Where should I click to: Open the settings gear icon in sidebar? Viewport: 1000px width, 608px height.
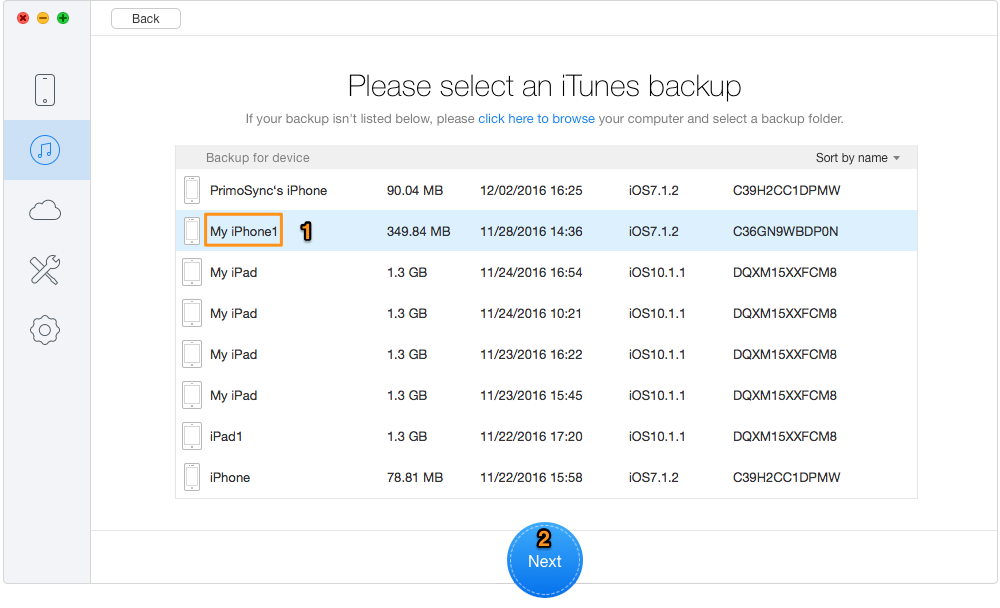(x=45, y=330)
